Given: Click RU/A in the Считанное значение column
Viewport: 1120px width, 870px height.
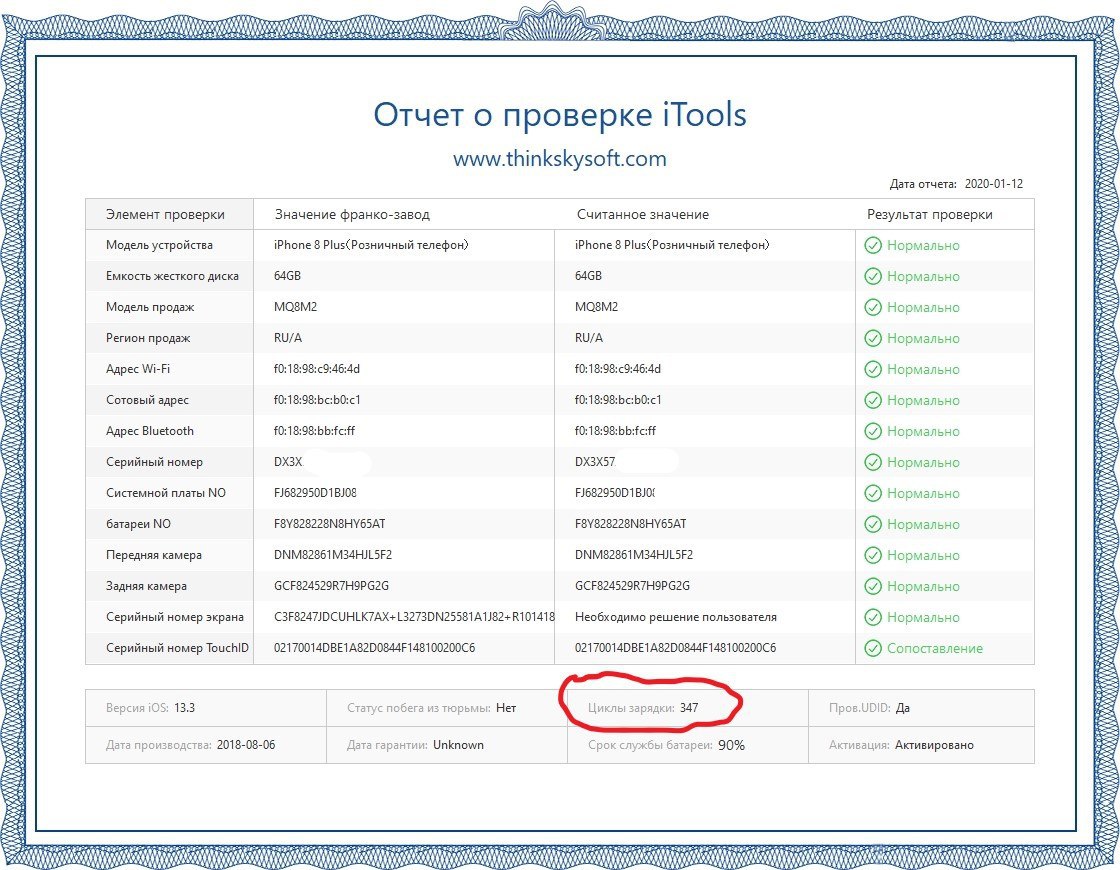Looking at the screenshot, I should coord(589,338).
